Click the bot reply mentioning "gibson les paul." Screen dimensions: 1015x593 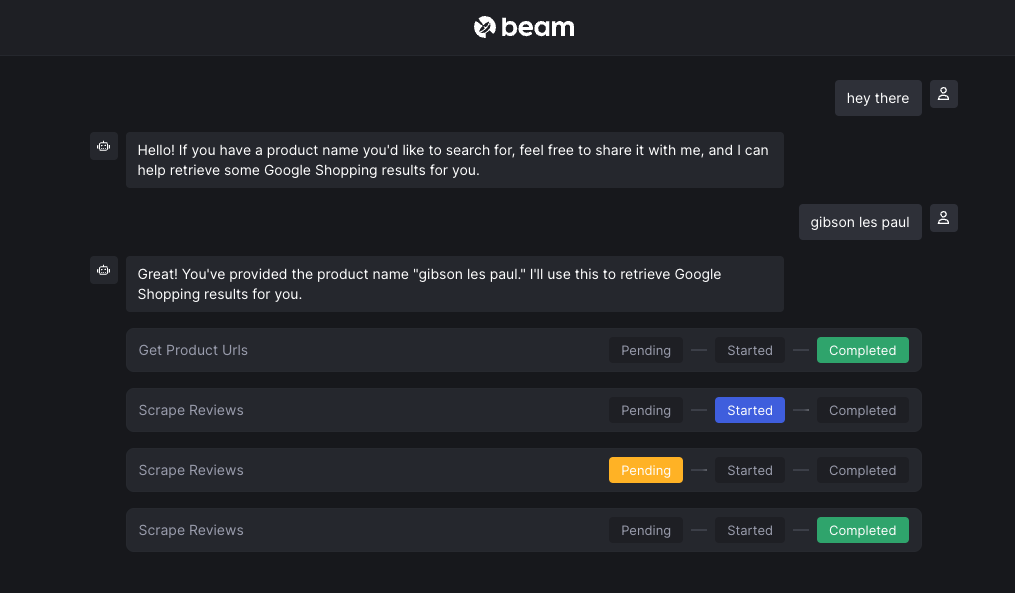(454, 284)
